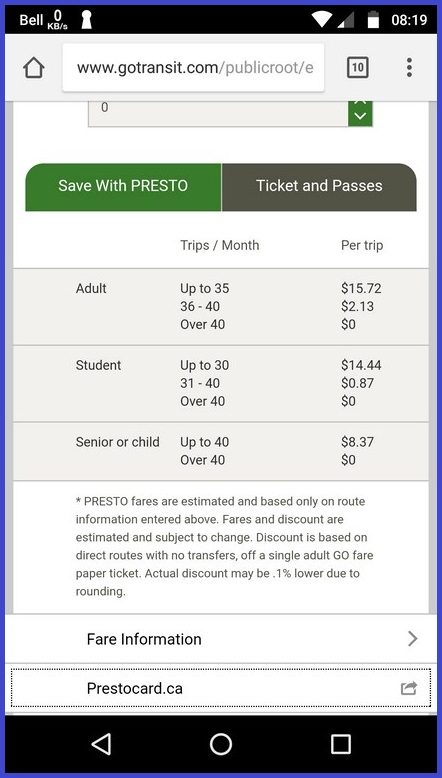Select the number field showing 0

tap(218, 114)
